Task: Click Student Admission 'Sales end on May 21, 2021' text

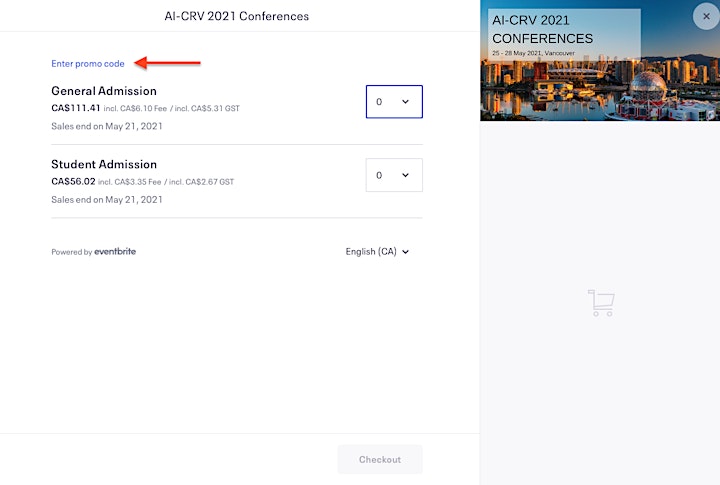Action: 107,200
